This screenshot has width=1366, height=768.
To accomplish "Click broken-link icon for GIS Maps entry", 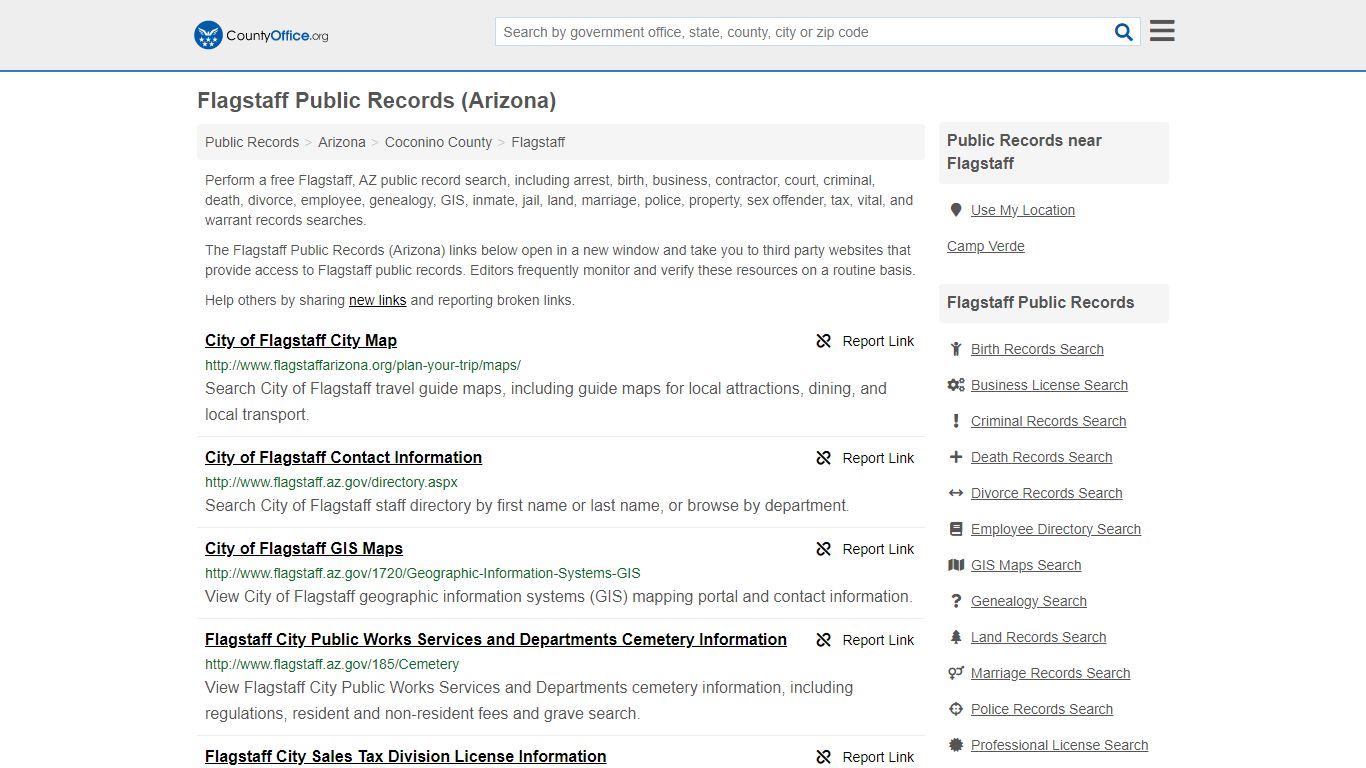I will tap(824, 549).
